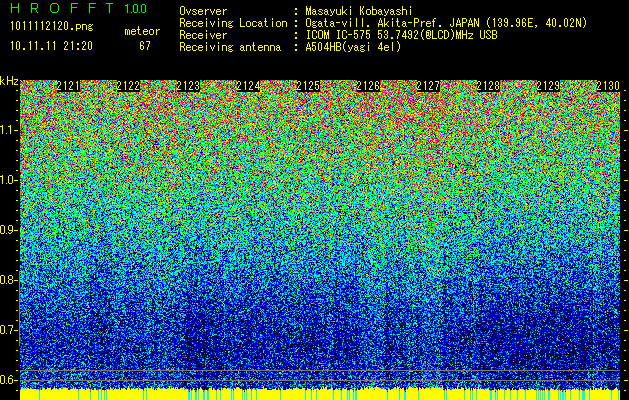Click the date 10.11.11 21:20

pos(51,46)
